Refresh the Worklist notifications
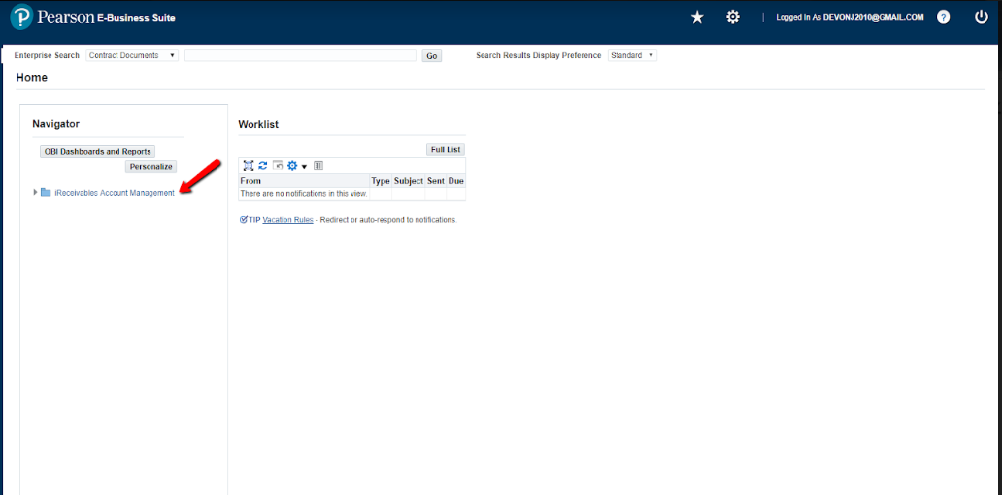Screen dimensions: 1004x495 [x=263, y=166]
